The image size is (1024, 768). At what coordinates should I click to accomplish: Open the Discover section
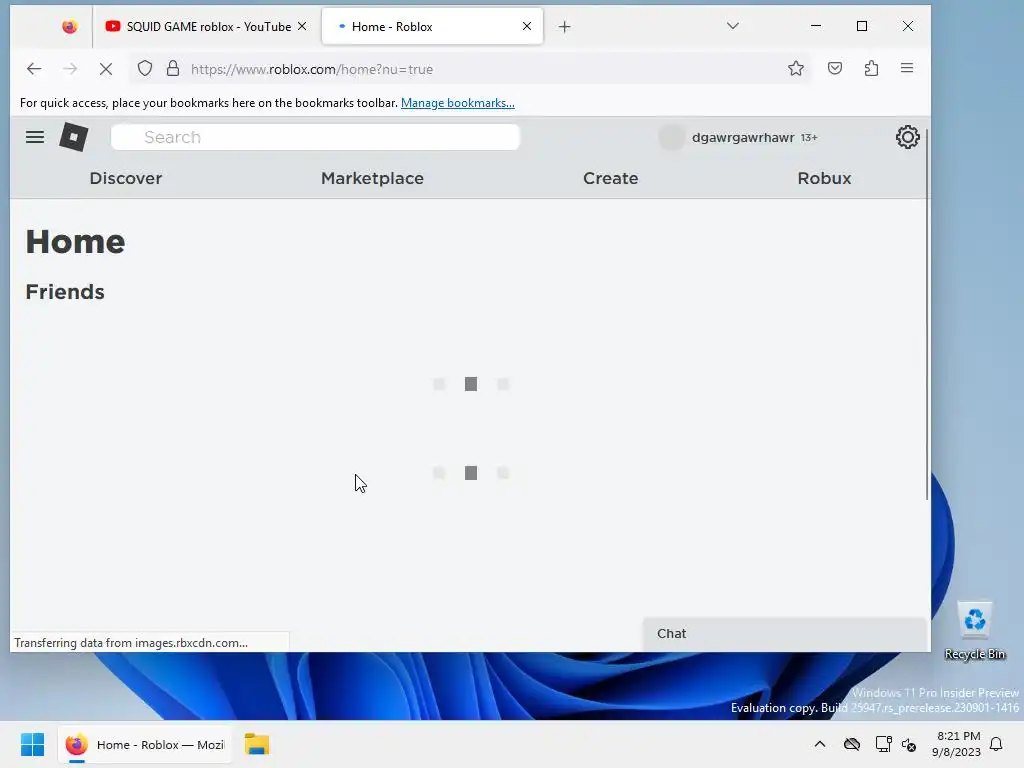pos(125,178)
